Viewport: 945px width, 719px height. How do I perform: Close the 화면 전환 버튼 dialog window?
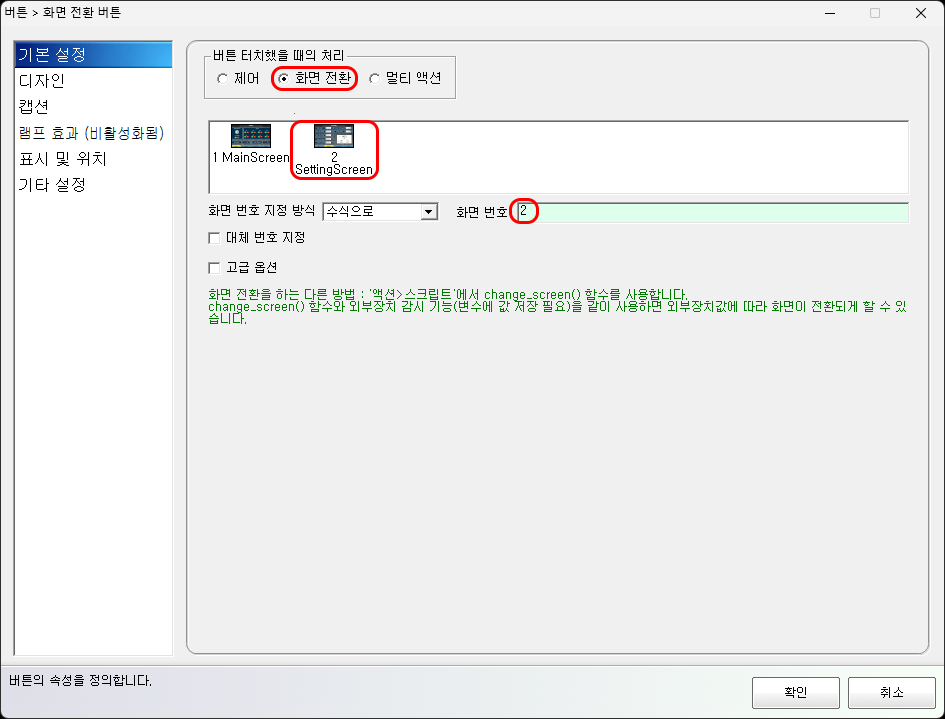pos(921,13)
